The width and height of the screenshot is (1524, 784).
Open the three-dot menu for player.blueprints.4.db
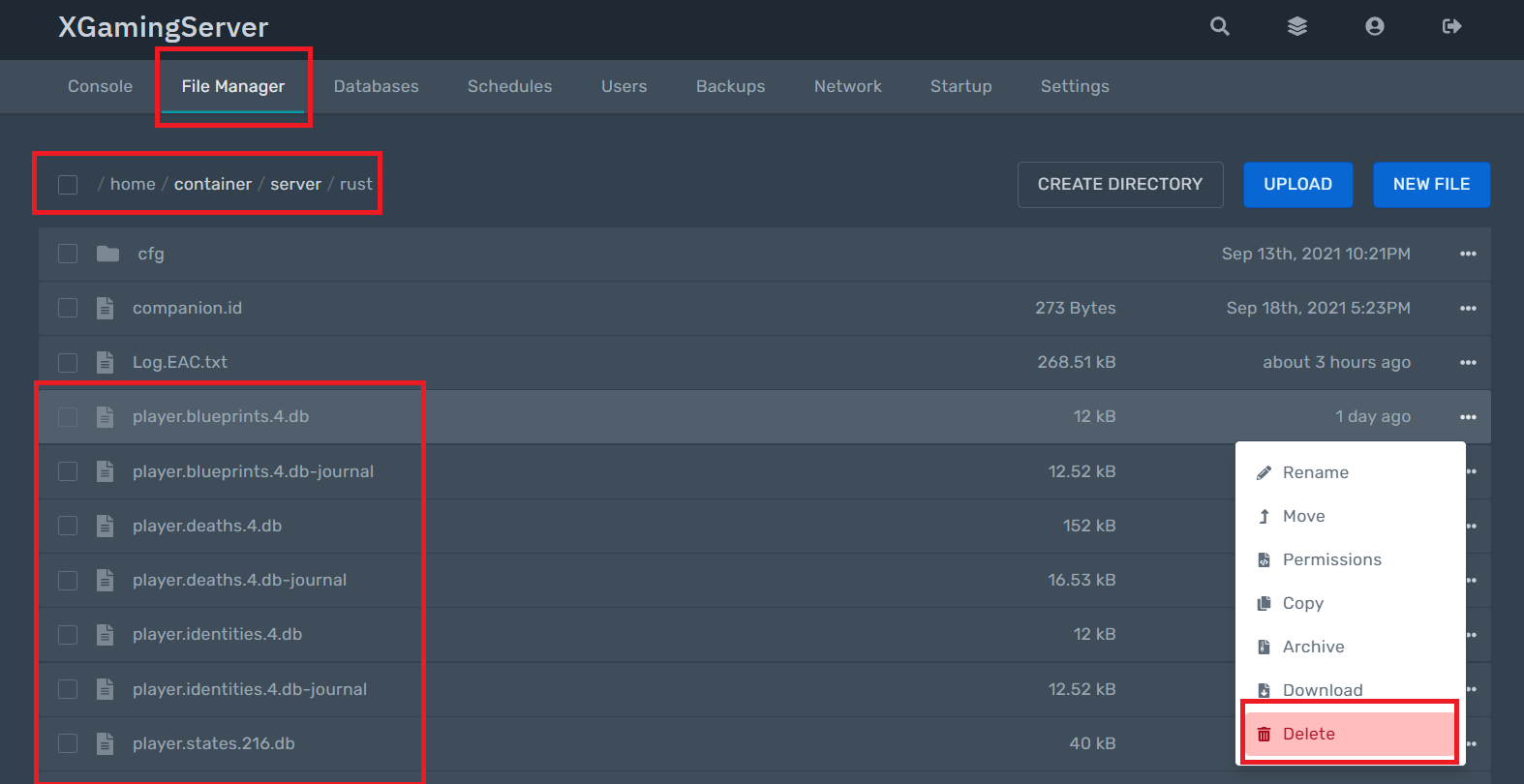click(1468, 417)
